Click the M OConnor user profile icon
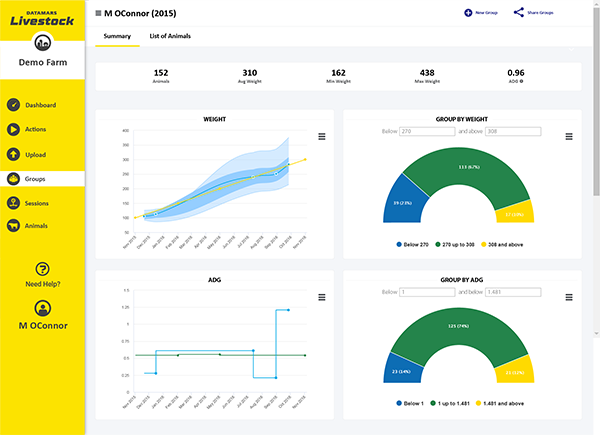Screen dimensions: 600x435 point(43,308)
